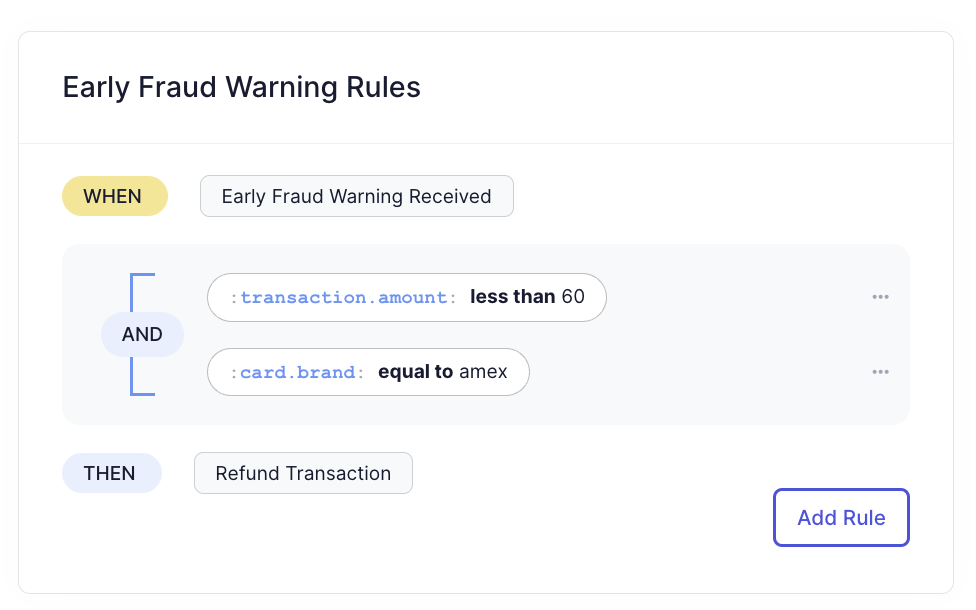This screenshot has width=976, height=610.
Task: Change the "less than" comparison operator
Action: [x=512, y=296]
